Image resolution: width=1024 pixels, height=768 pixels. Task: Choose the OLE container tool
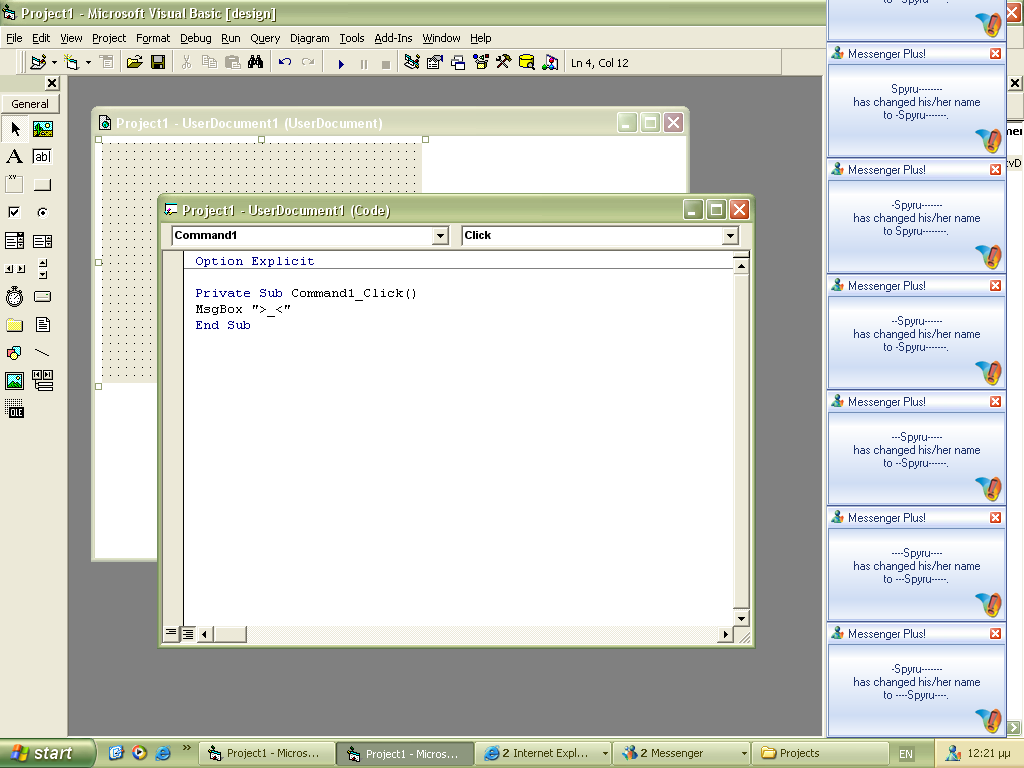click(x=14, y=409)
